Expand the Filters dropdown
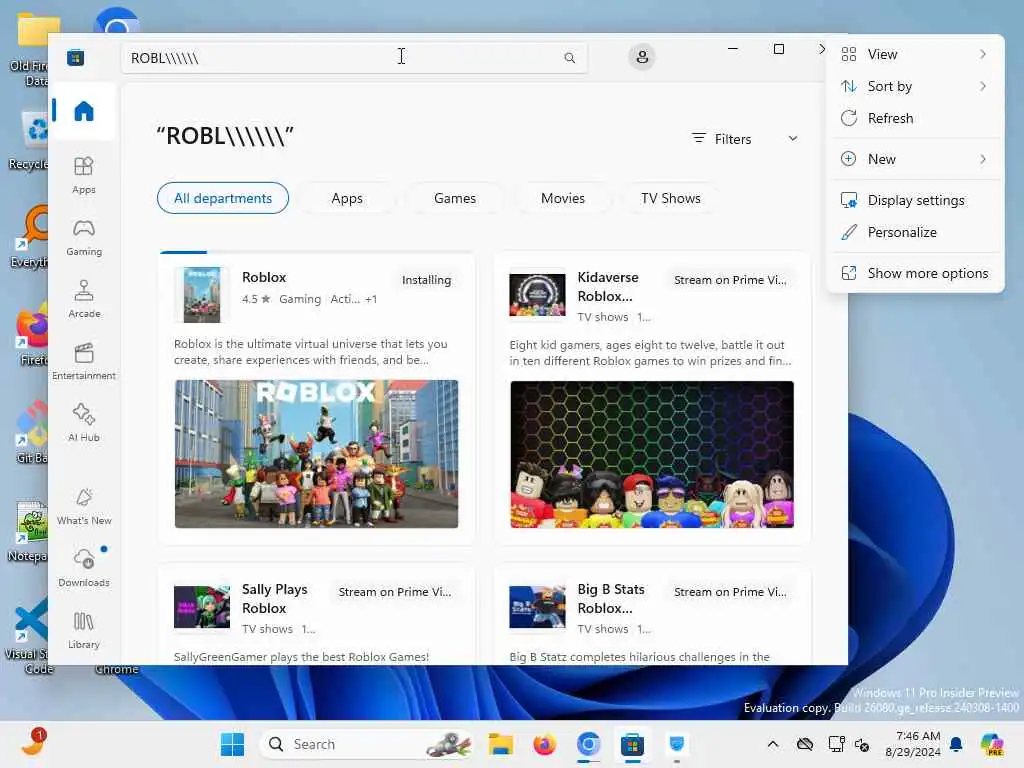The image size is (1024, 768). coord(744,138)
